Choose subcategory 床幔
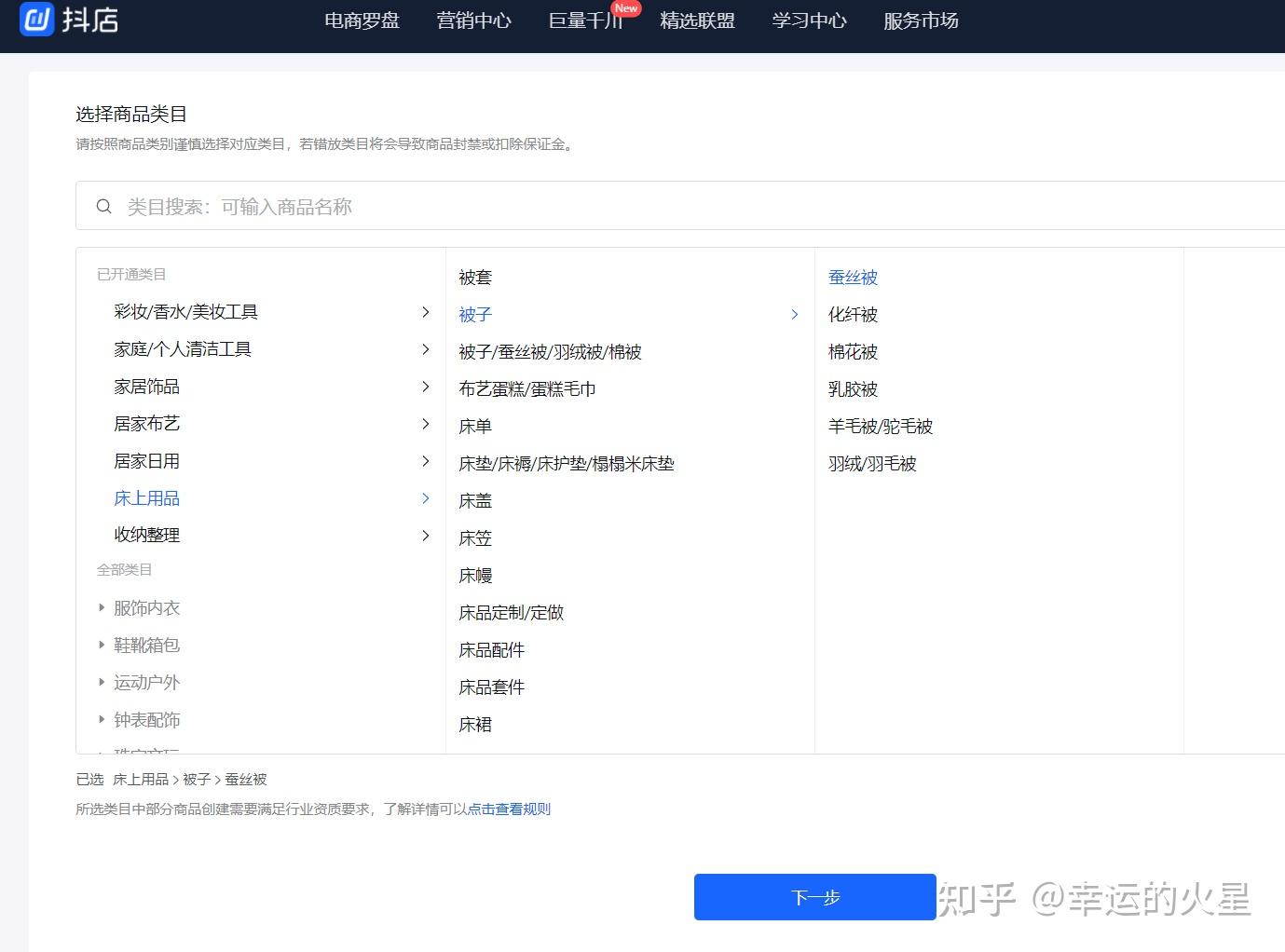Screen dimensions: 1285x952 click(x=475, y=576)
